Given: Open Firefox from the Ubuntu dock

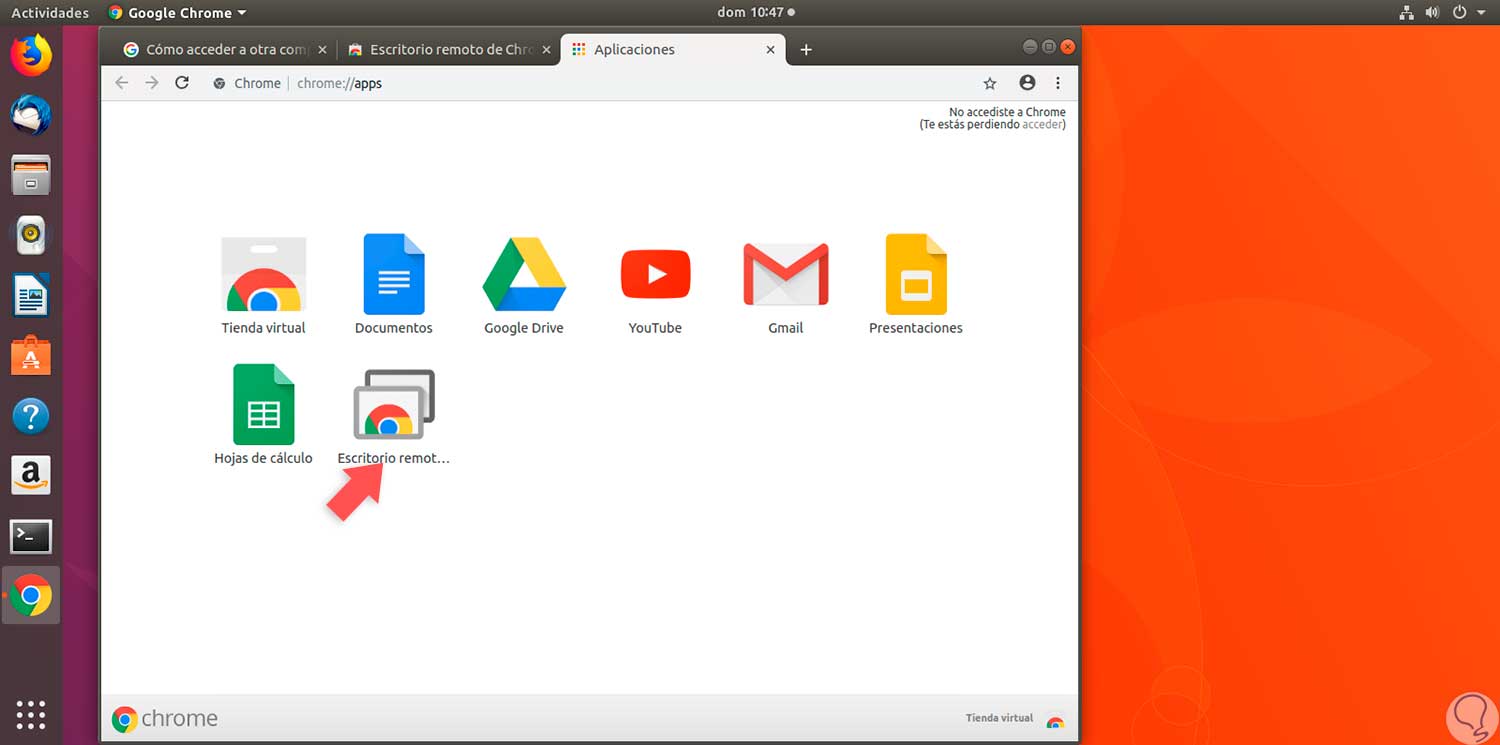Looking at the screenshot, I should (31, 56).
